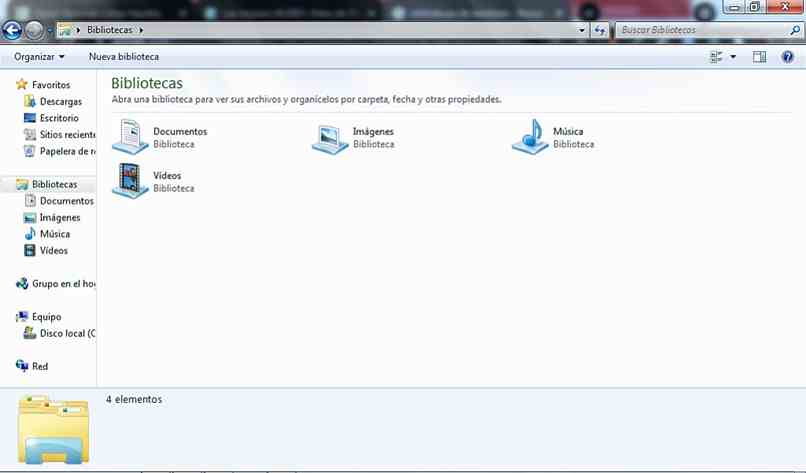
Task: Click the Equipo computer icon
Action: point(22,316)
